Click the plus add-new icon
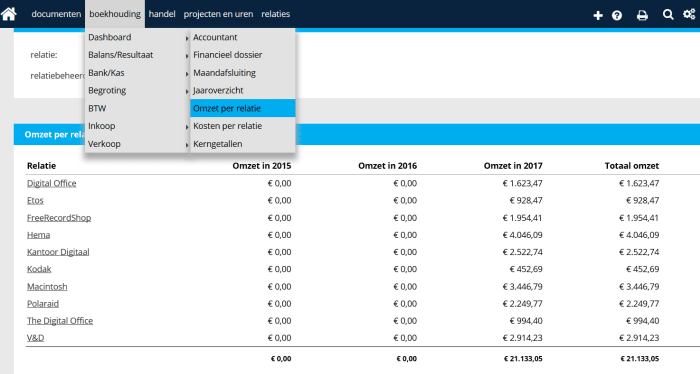The width and height of the screenshot is (700, 374). 598,16
